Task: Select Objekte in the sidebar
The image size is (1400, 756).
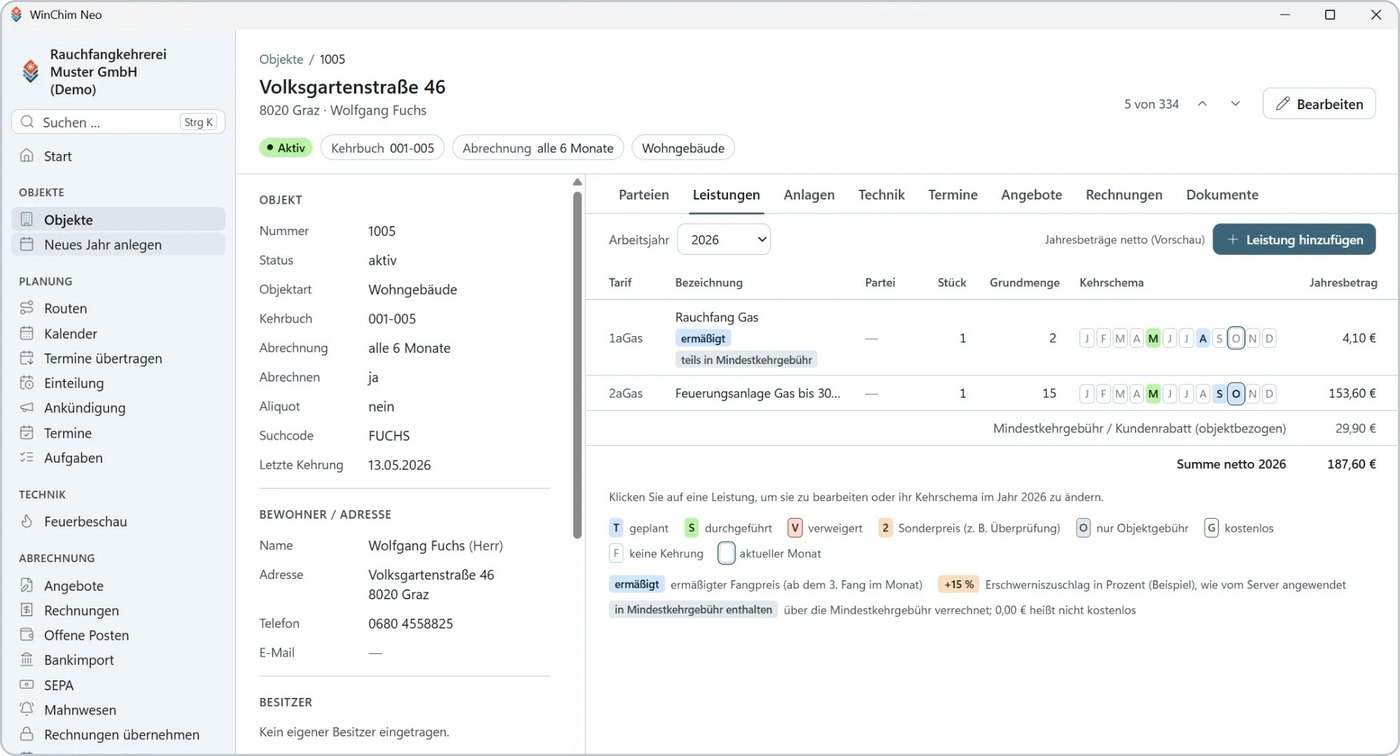Action: [118, 220]
